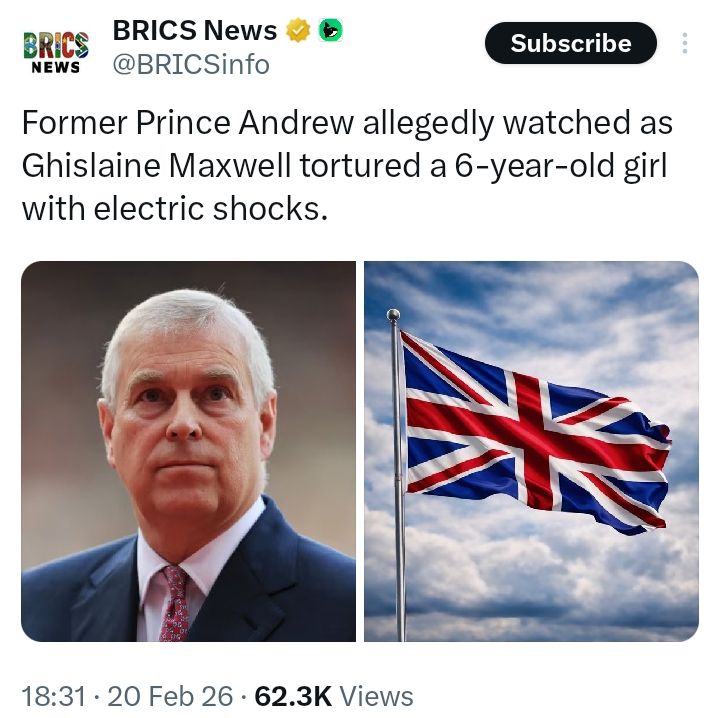Open the three-dot more options menu
This screenshot has width=720, height=718.
(x=685, y=44)
